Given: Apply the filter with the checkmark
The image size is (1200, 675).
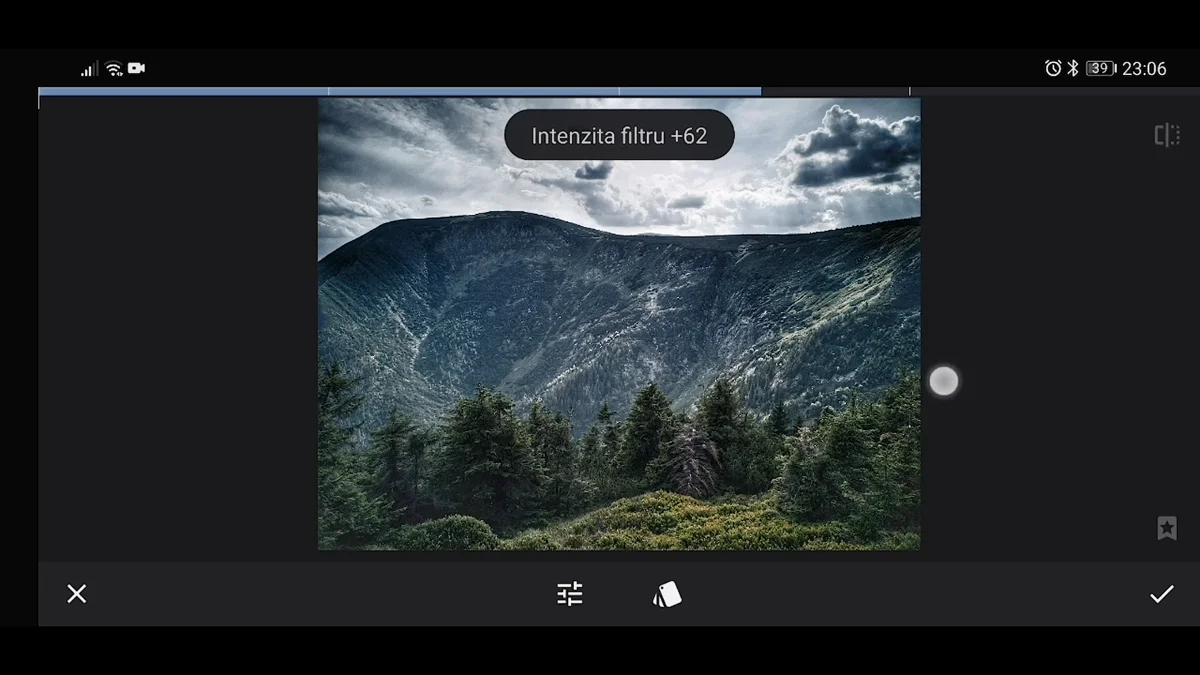Looking at the screenshot, I should pyautogui.click(x=1161, y=594).
